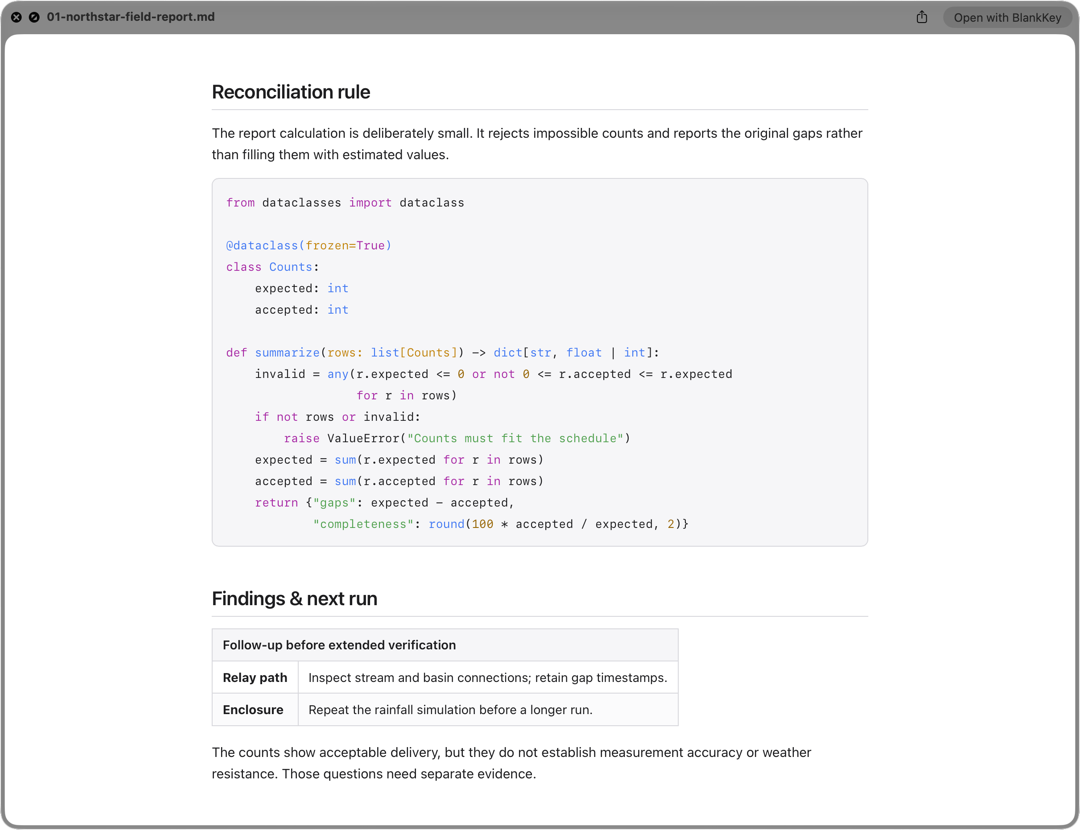1080x830 pixels.
Task: Click the 'accepted: int' code line
Action: [302, 309]
